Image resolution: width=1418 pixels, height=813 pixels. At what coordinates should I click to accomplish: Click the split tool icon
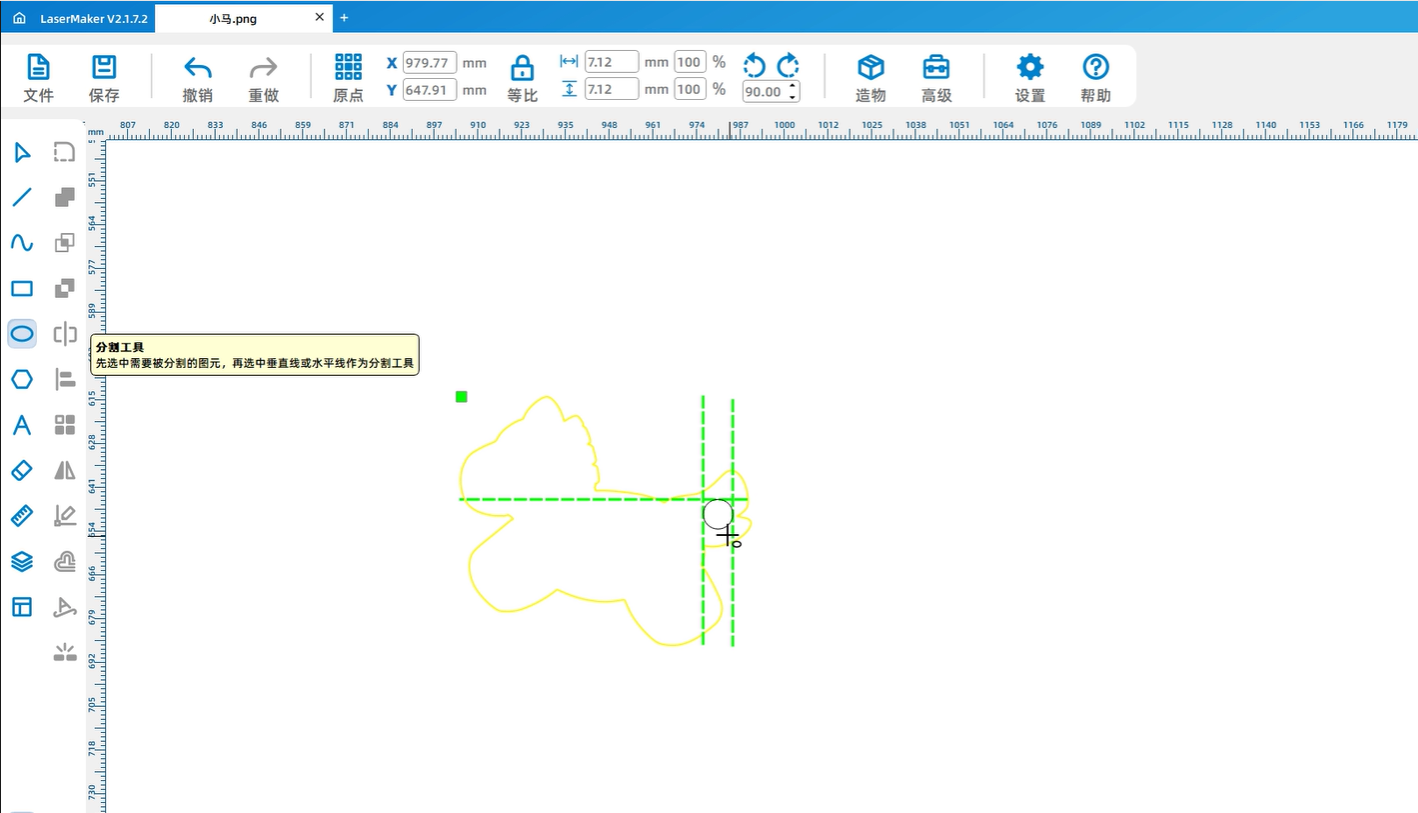click(x=65, y=334)
